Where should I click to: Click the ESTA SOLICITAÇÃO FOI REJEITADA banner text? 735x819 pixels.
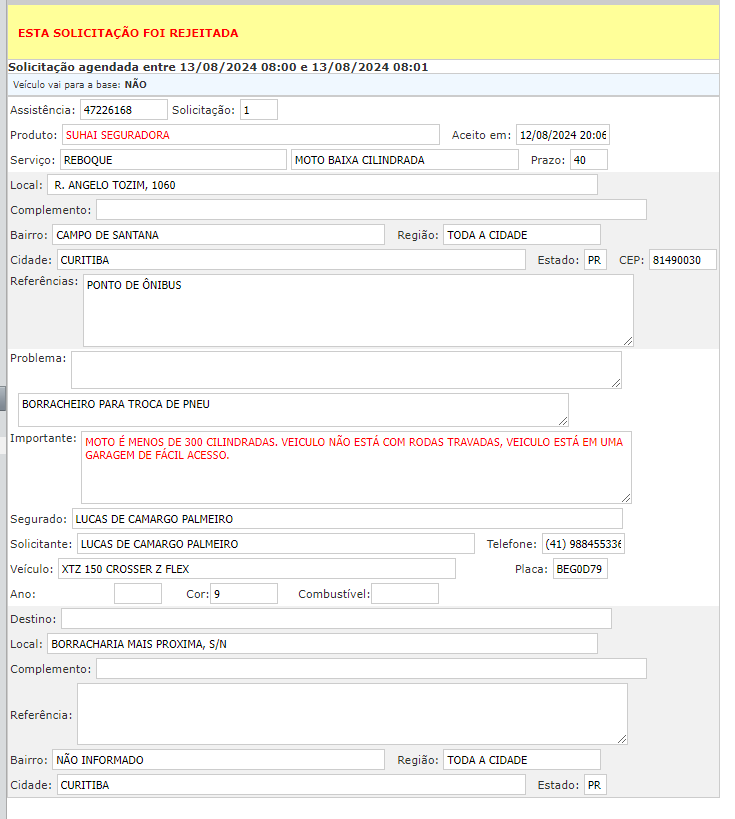128,33
